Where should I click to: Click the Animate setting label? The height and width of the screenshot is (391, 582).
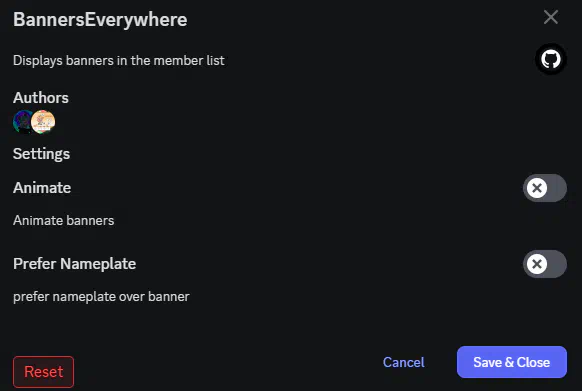tap(42, 188)
